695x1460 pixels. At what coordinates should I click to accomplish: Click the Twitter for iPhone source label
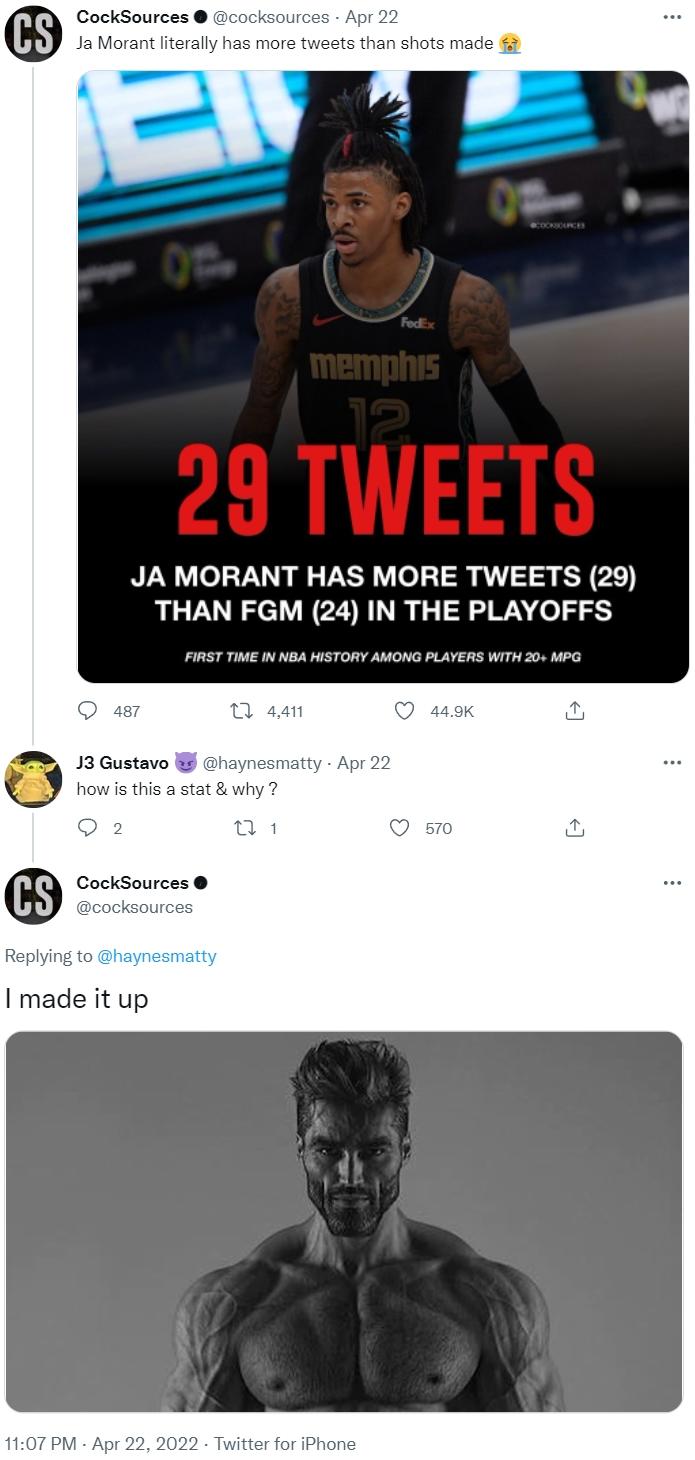[285, 1444]
